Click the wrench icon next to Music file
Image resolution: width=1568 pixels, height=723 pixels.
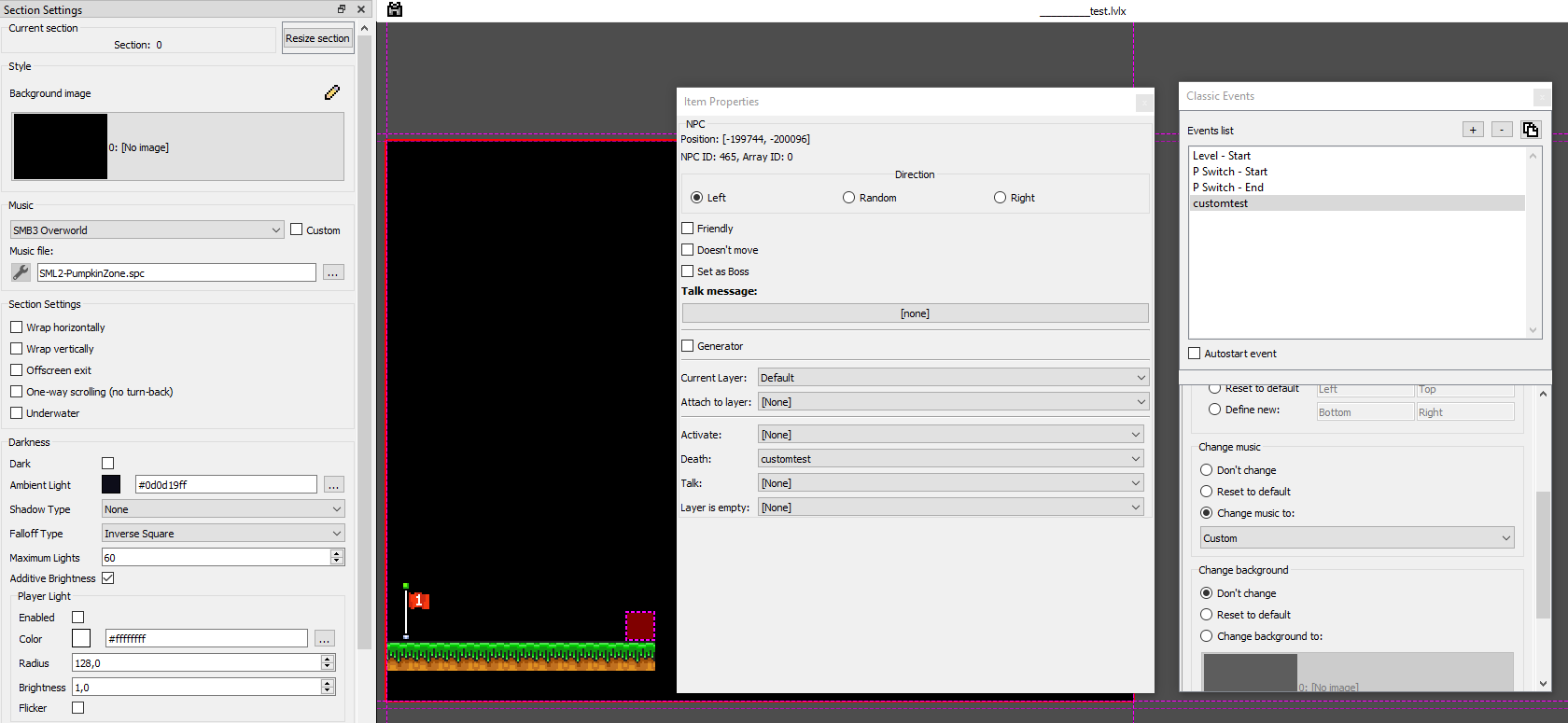(x=21, y=272)
